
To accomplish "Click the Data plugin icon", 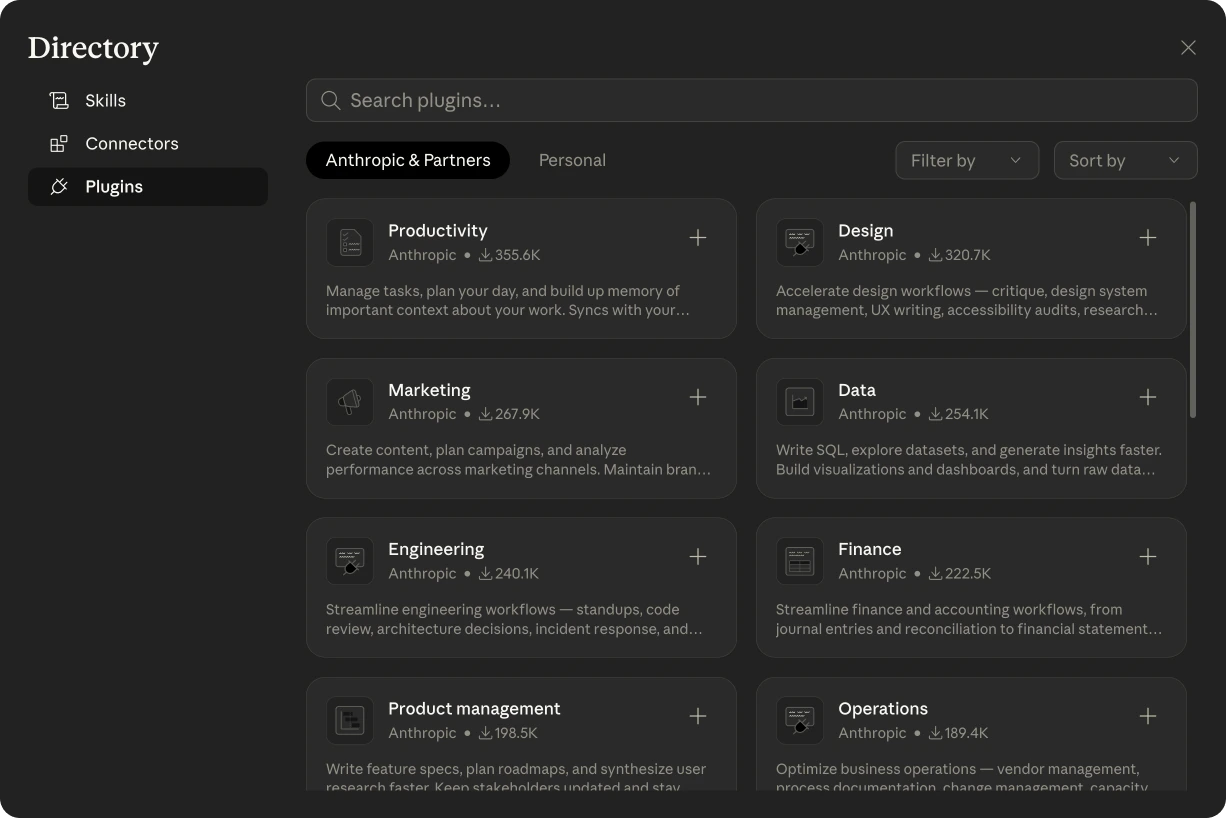I will (x=800, y=401).
